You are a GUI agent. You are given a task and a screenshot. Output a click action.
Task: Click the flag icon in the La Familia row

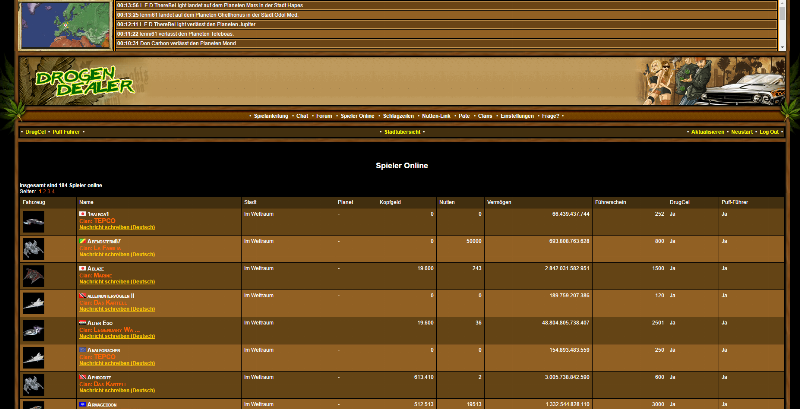(83, 241)
